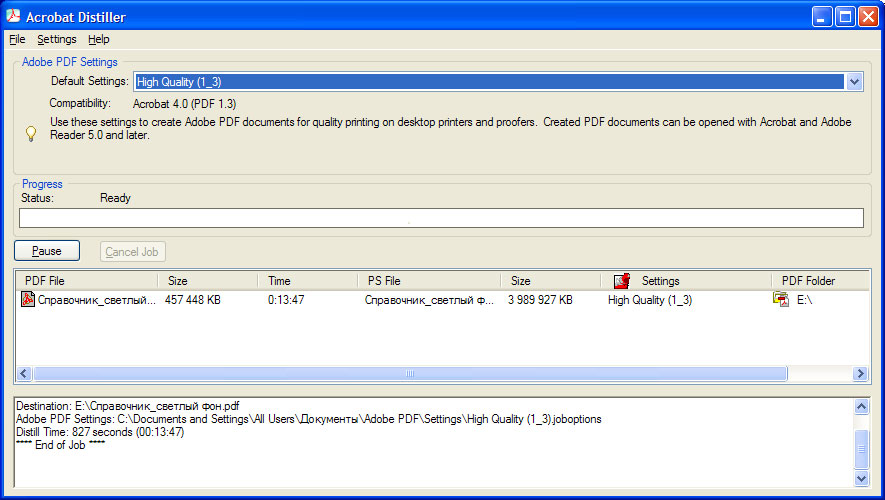Click the Settings column header label
Image resolution: width=885 pixels, height=500 pixels.
pos(660,280)
